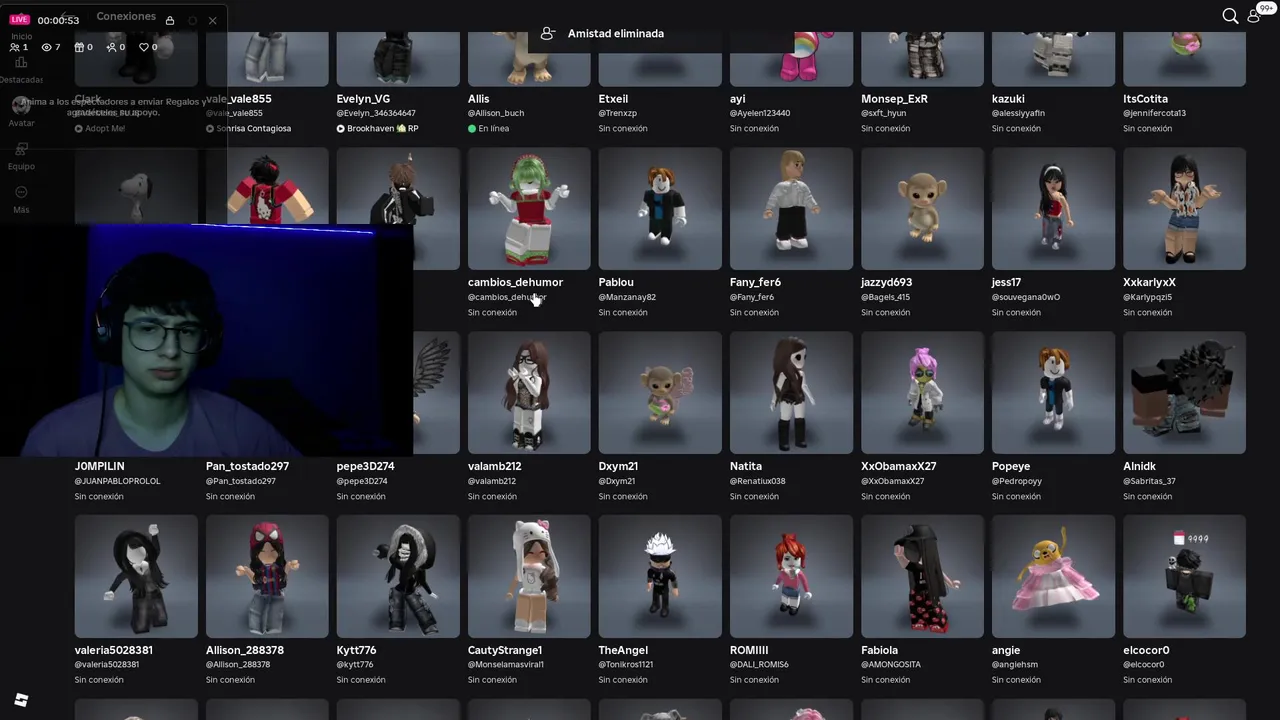1280x720 pixels.
Task: Click the Amistad eliminada person icon
Action: pos(547,33)
